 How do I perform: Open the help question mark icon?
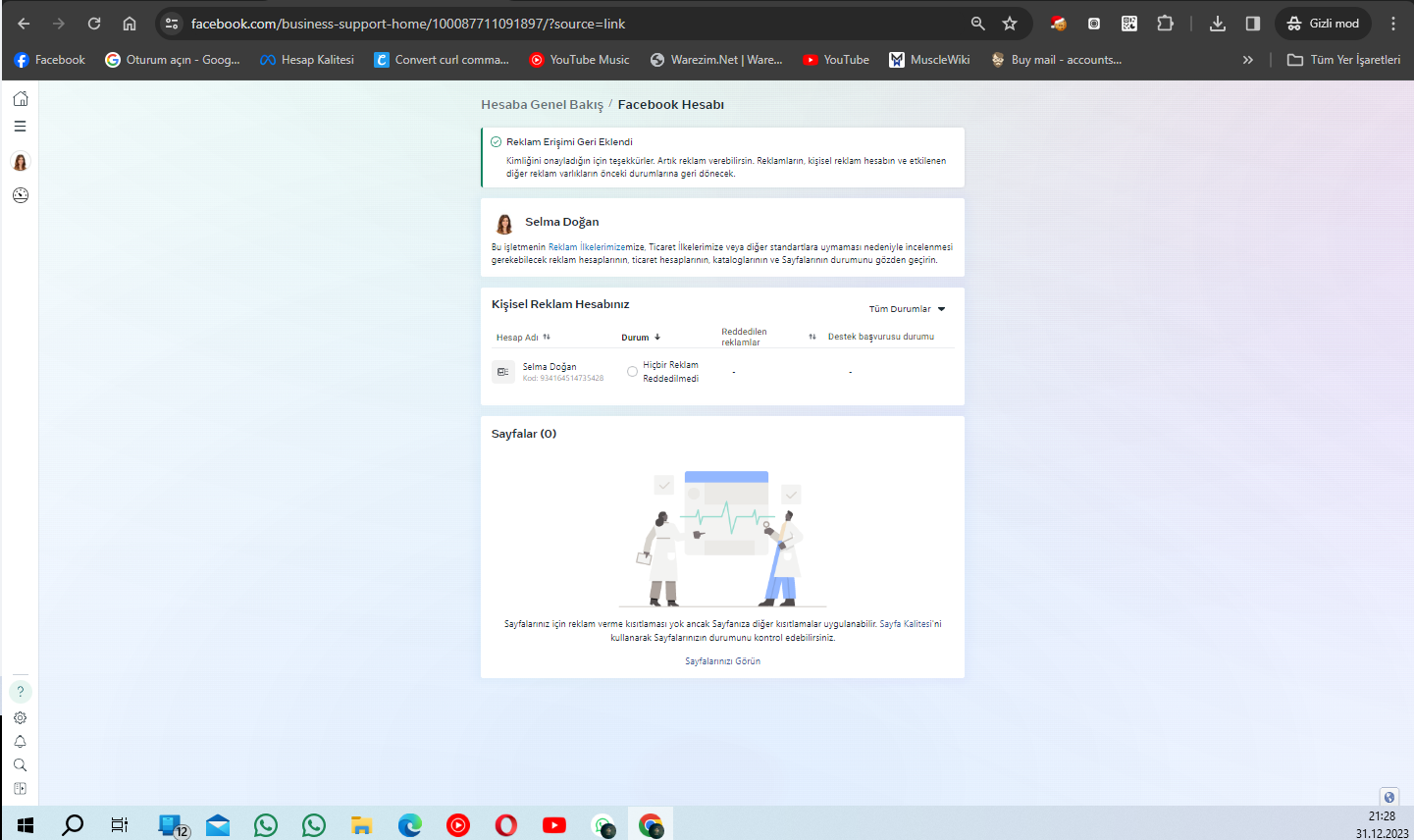(20, 692)
